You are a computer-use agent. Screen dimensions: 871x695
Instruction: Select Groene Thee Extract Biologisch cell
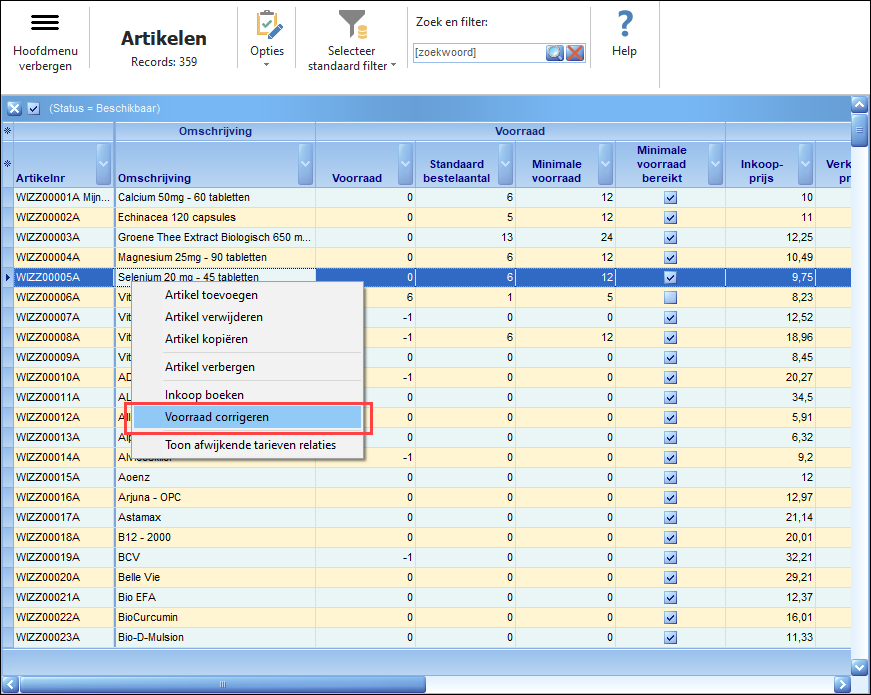(216, 237)
